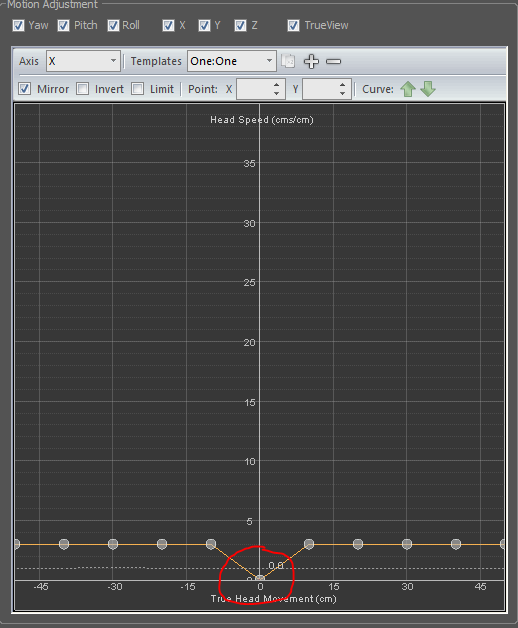Enable the Invert checkbox
The width and height of the screenshot is (518, 628).
point(83,89)
